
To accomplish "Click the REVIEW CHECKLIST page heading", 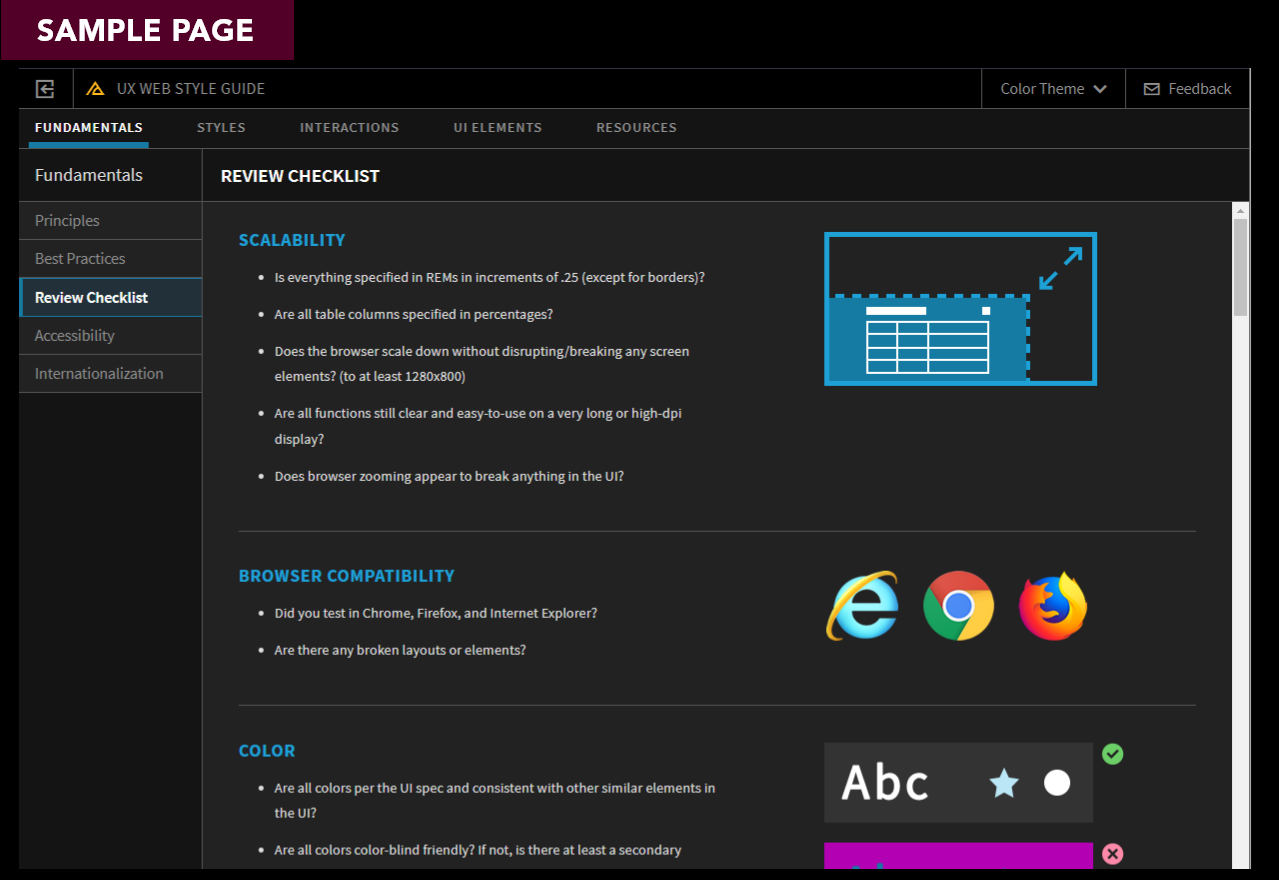I will [x=300, y=176].
